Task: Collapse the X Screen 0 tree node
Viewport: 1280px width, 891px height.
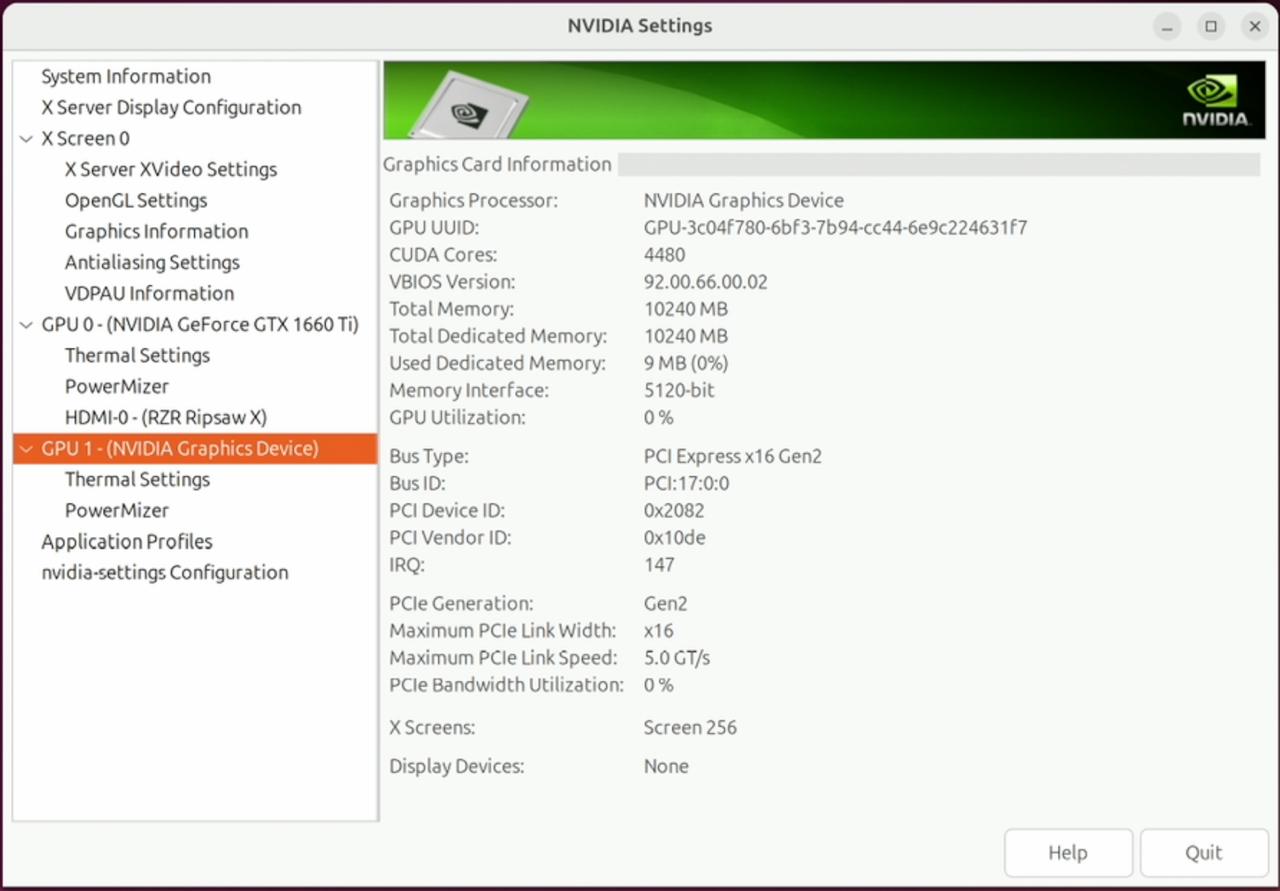Action: pos(26,139)
